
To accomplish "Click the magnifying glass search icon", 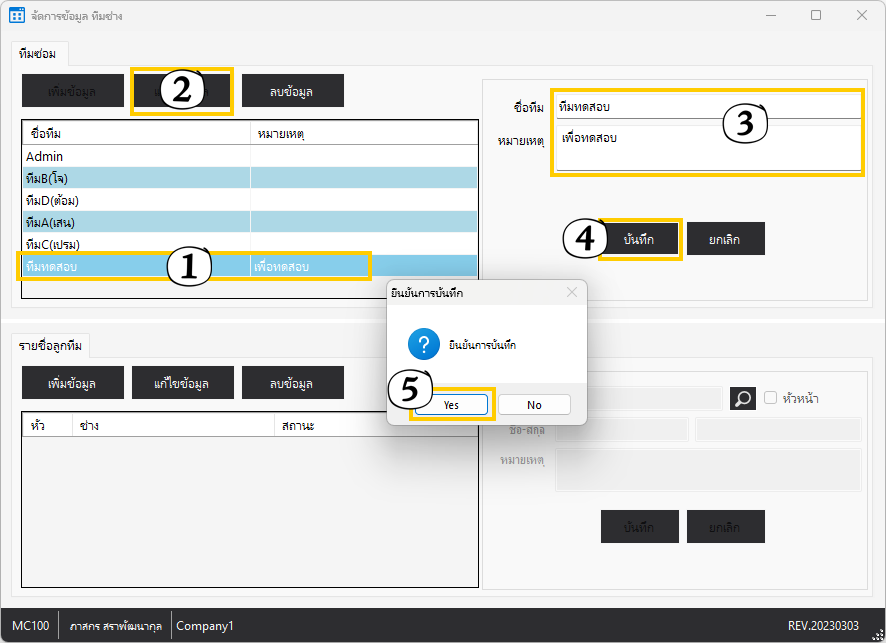I will pyautogui.click(x=743, y=398).
